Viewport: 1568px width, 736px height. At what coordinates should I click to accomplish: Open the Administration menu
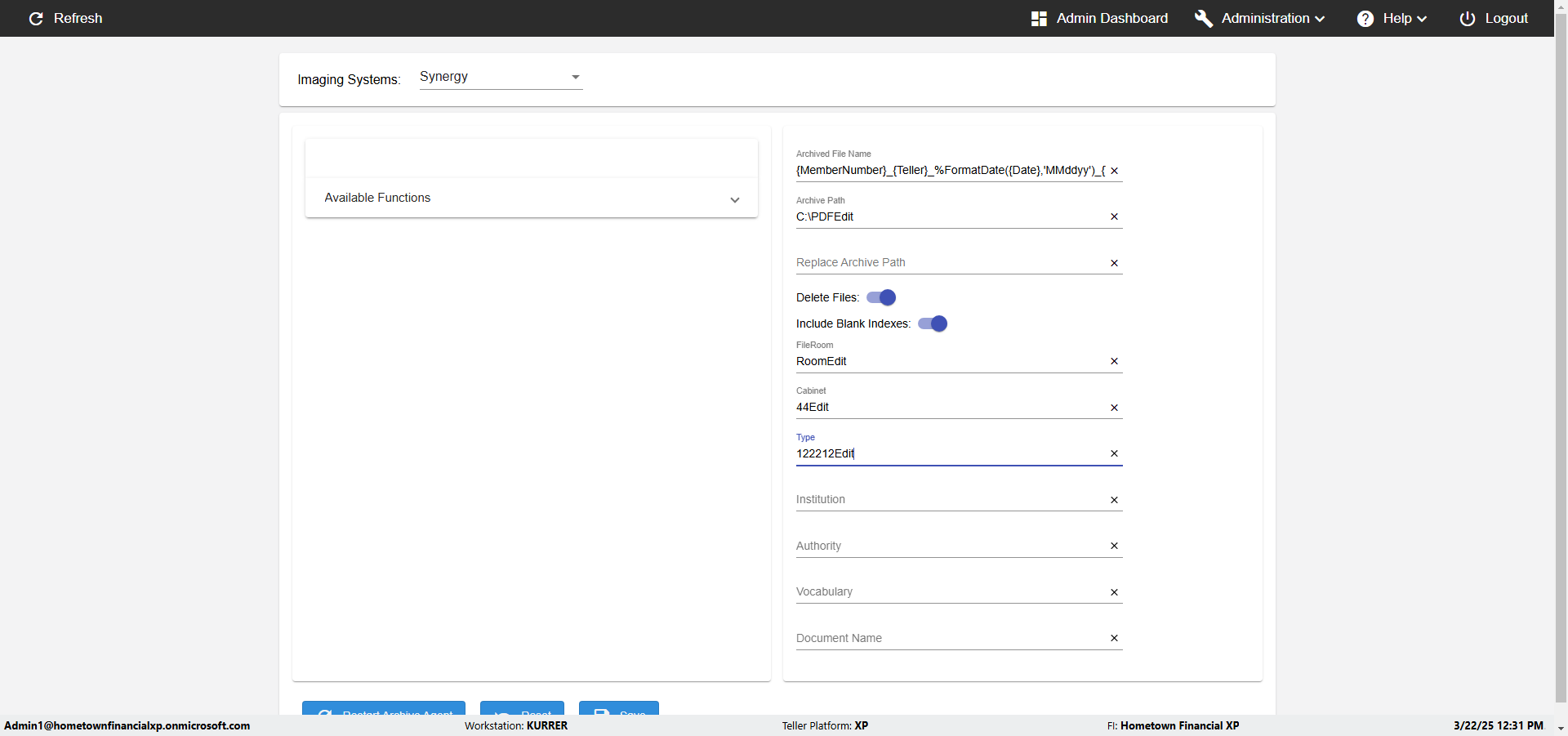pos(1260,18)
